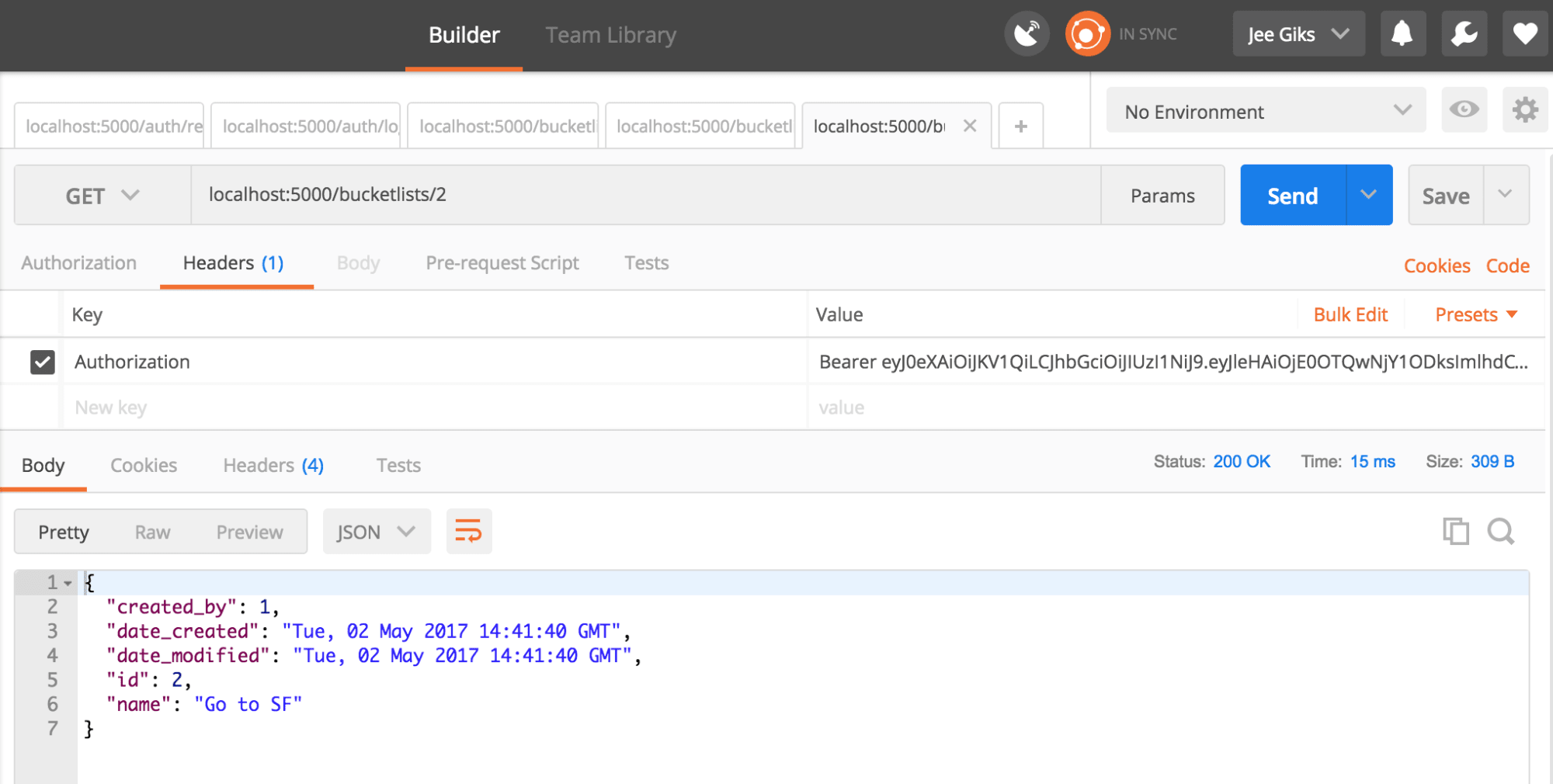Click the request URL field

(646, 195)
